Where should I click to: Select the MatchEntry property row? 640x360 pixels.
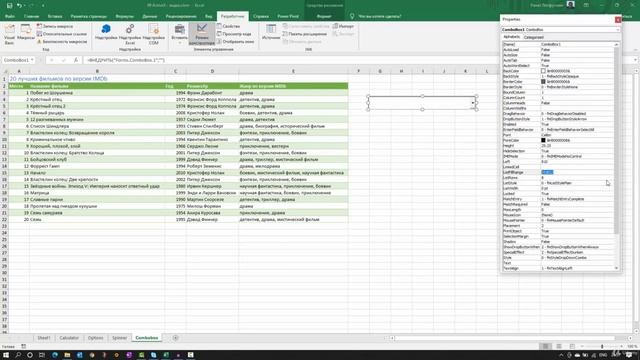[x=558, y=199]
